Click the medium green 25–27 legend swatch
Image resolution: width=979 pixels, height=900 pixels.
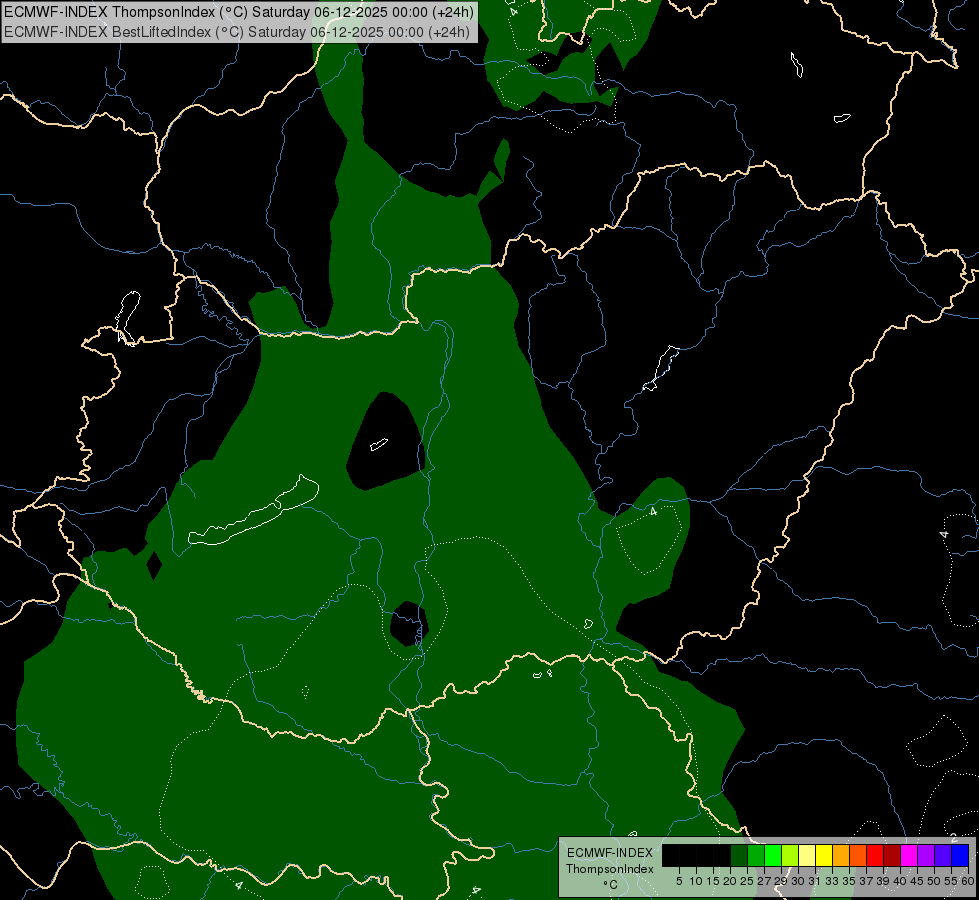[x=756, y=856]
